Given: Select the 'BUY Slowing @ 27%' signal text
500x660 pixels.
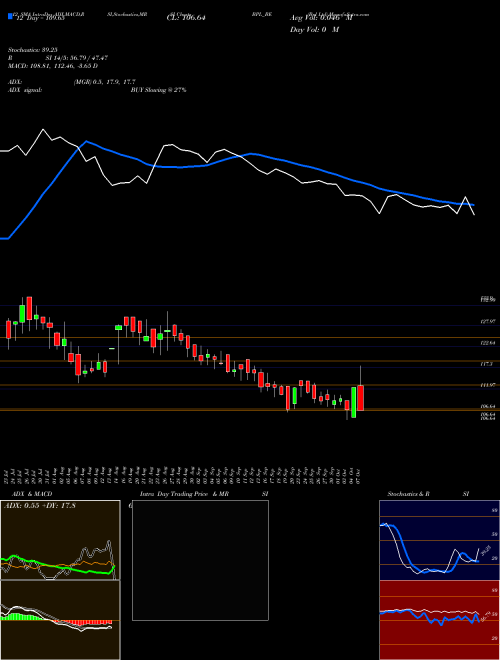Looking at the screenshot, I should [x=158, y=90].
